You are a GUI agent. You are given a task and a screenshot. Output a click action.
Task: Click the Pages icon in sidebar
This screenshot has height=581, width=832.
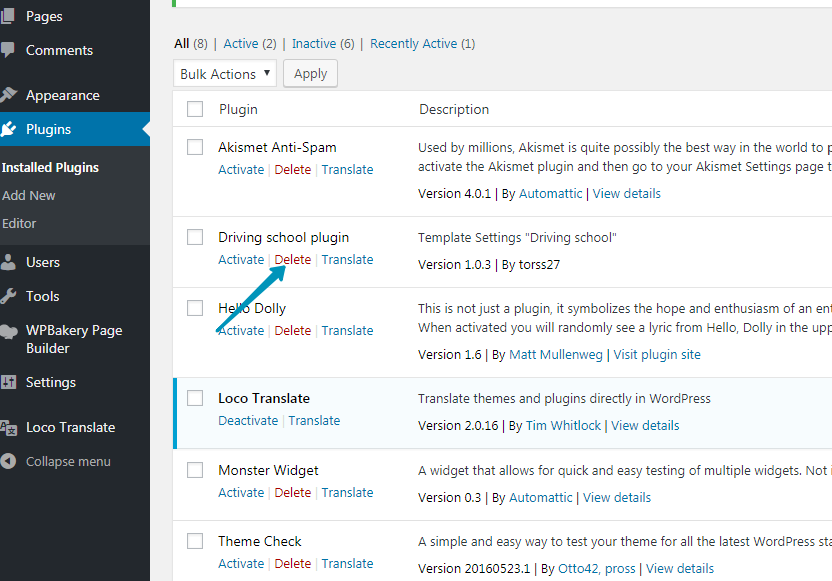tap(8, 16)
